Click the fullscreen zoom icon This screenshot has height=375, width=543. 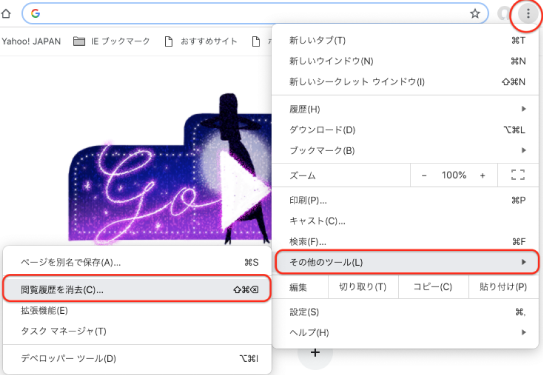[x=518, y=175]
